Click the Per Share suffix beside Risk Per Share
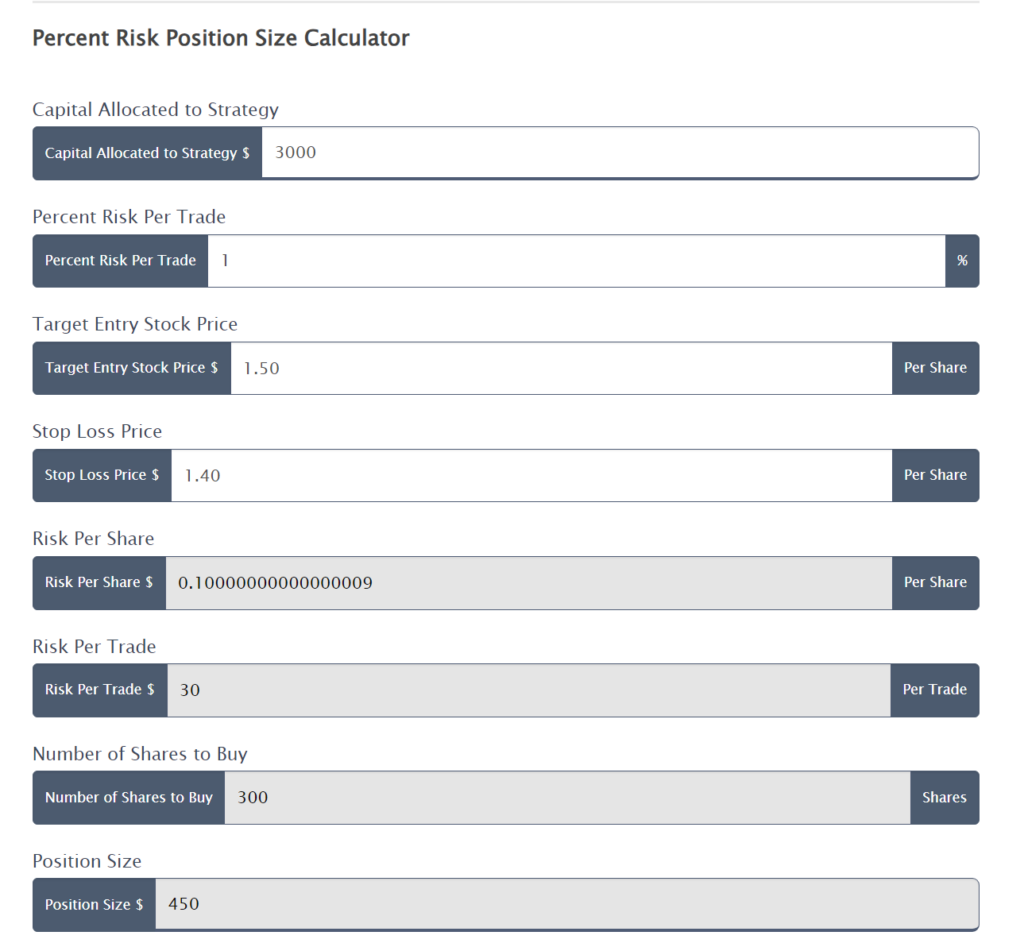Image resolution: width=1024 pixels, height=947 pixels. [935, 583]
